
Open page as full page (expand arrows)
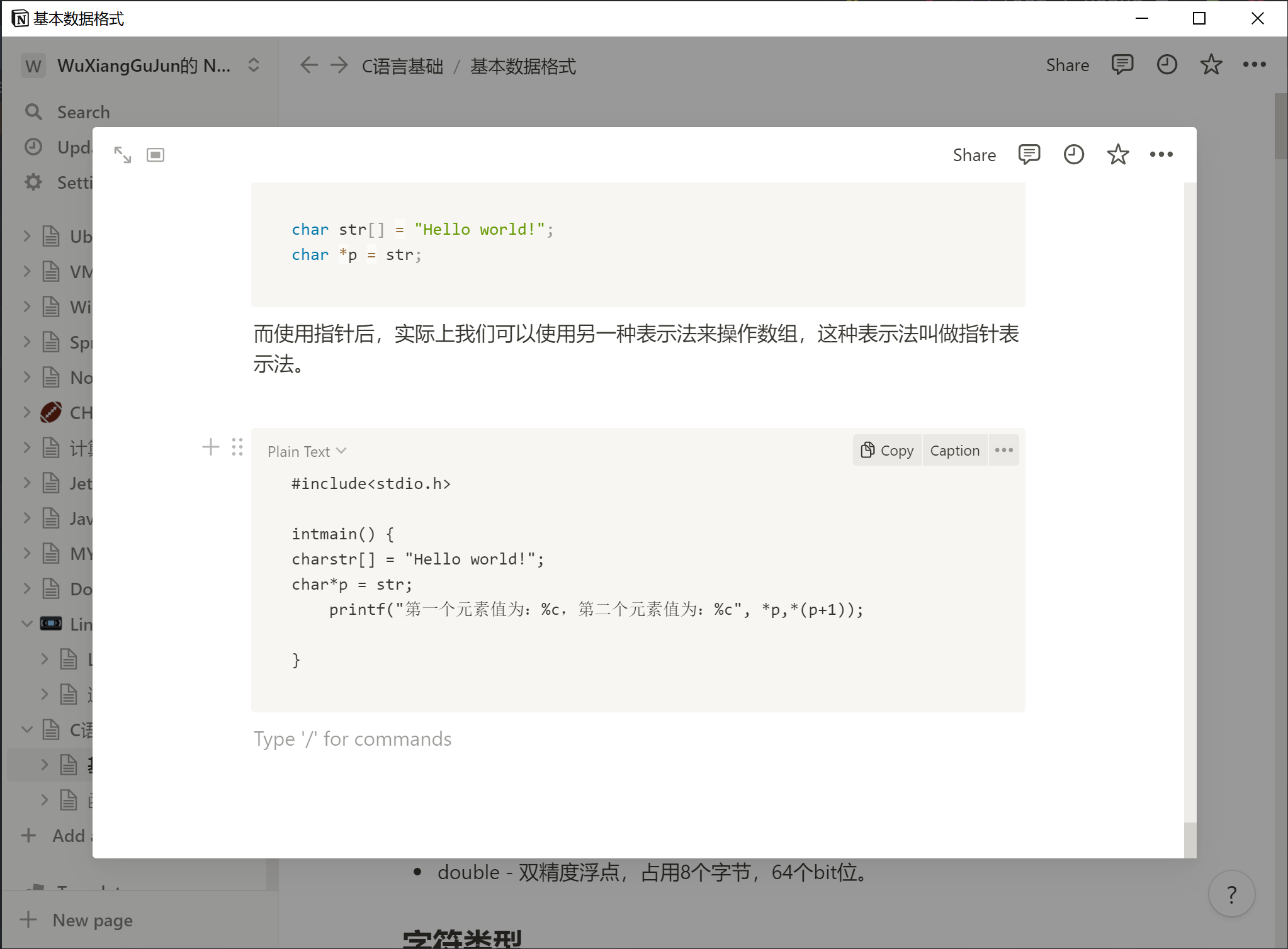click(x=122, y=155)
